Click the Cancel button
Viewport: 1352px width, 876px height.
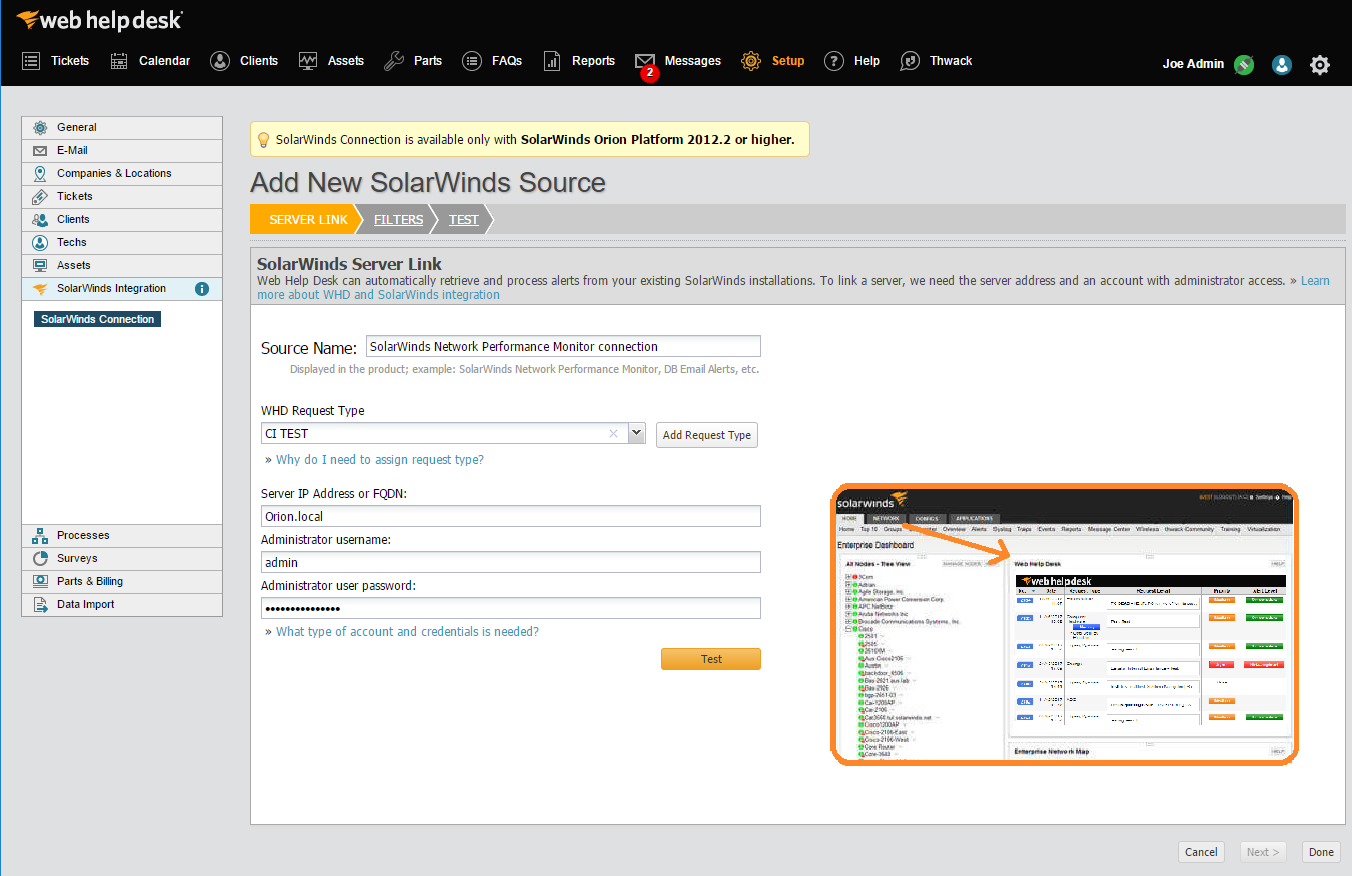pyautogui.click(x=1201, y=852)
